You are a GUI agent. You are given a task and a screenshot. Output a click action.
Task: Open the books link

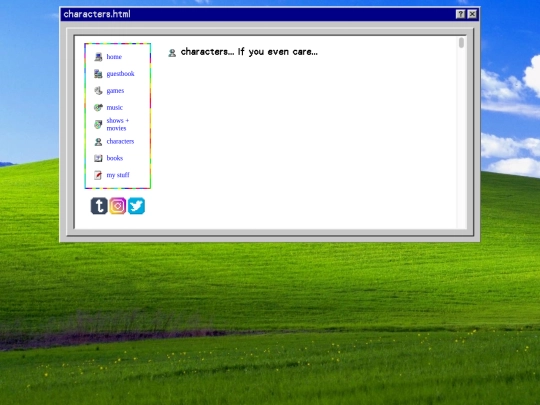pyautogui.click(x=115, y=158)
